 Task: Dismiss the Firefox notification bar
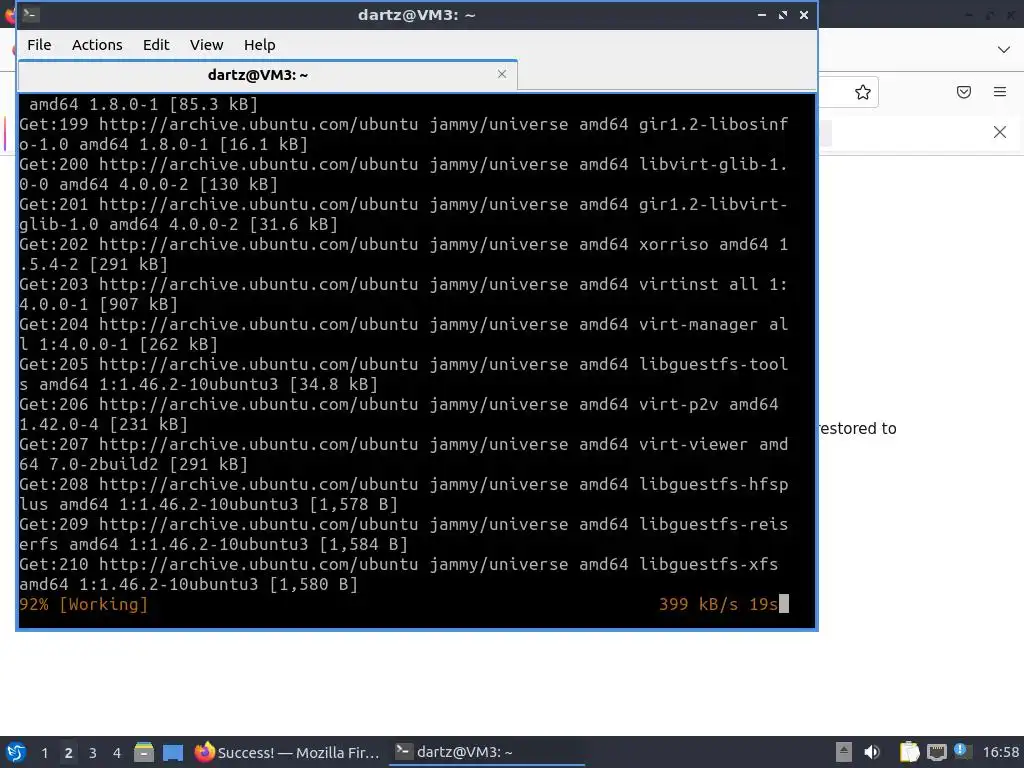point(999,133)
